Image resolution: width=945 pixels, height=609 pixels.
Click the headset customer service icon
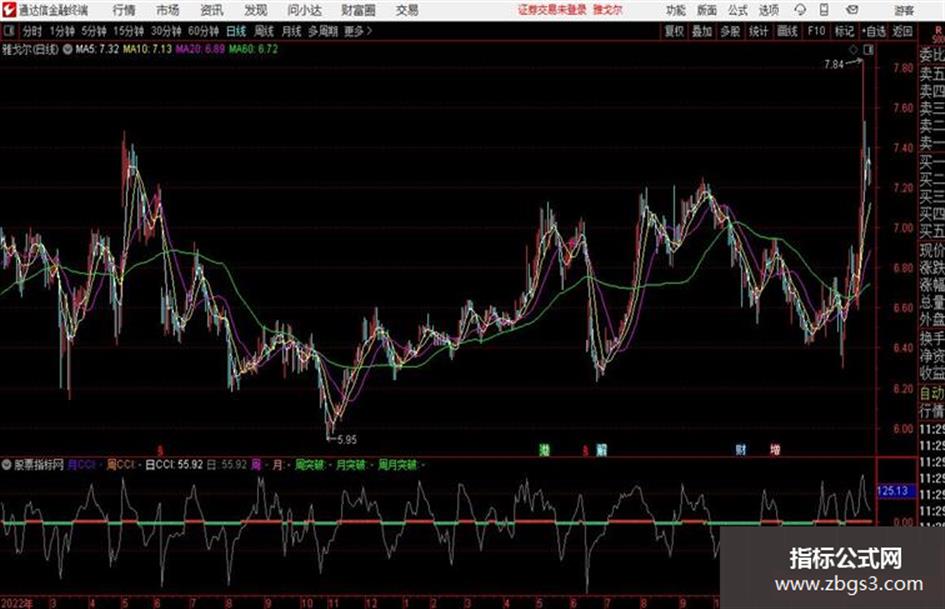800,10
